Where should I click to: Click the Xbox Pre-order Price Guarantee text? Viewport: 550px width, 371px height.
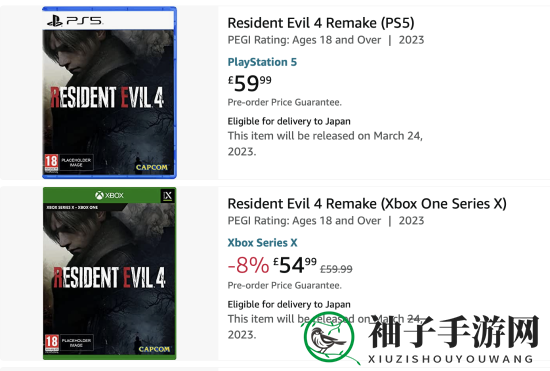pyautogui.click(x=284, y=285)
